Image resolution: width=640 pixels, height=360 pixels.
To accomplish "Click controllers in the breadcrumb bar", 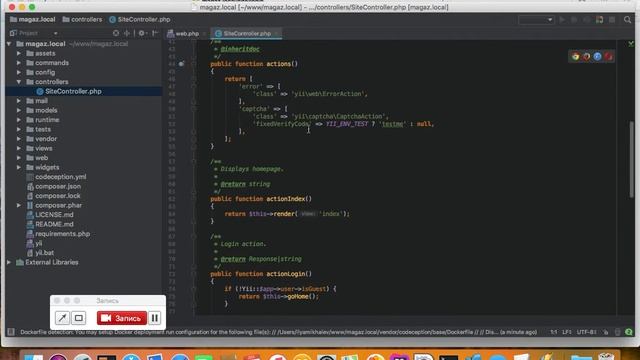I will 82,19.
